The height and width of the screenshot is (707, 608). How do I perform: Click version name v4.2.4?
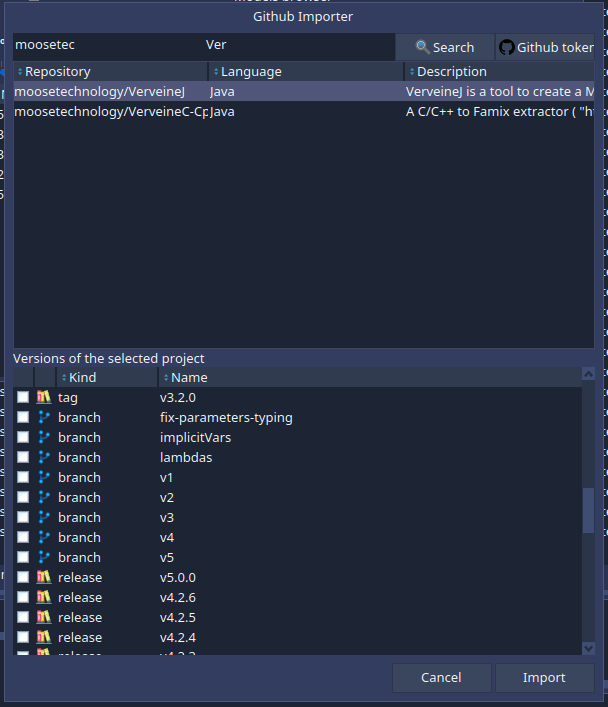point(178,637)
